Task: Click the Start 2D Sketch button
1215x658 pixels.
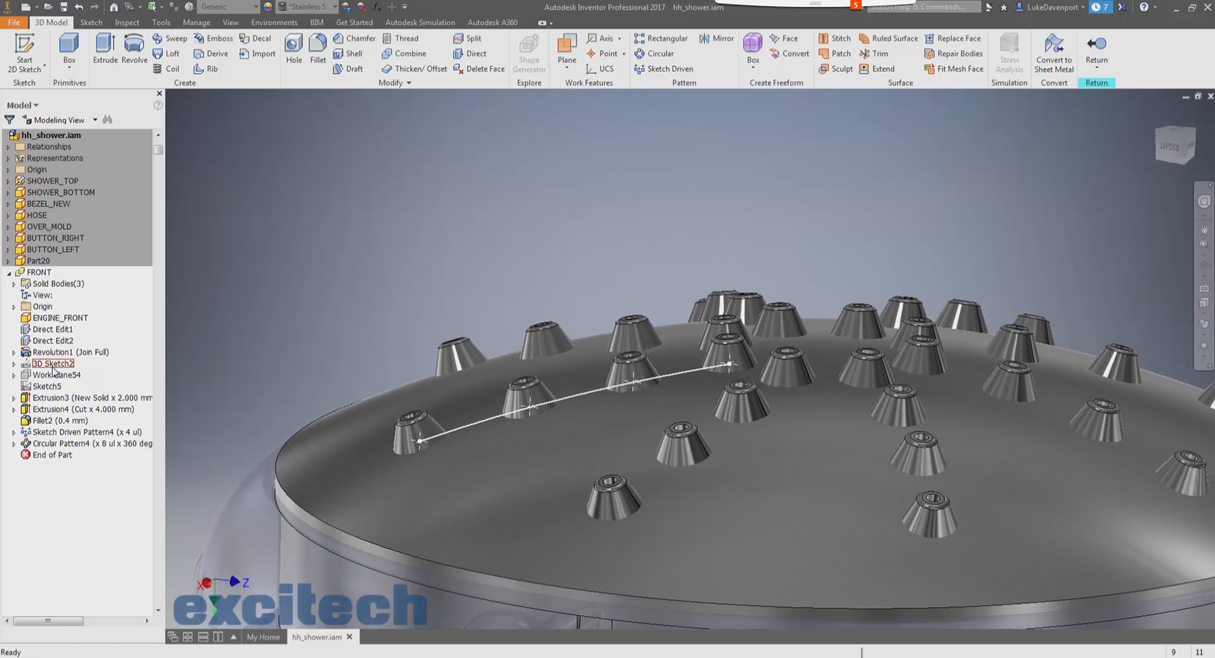Action: [x=23, y=47]
